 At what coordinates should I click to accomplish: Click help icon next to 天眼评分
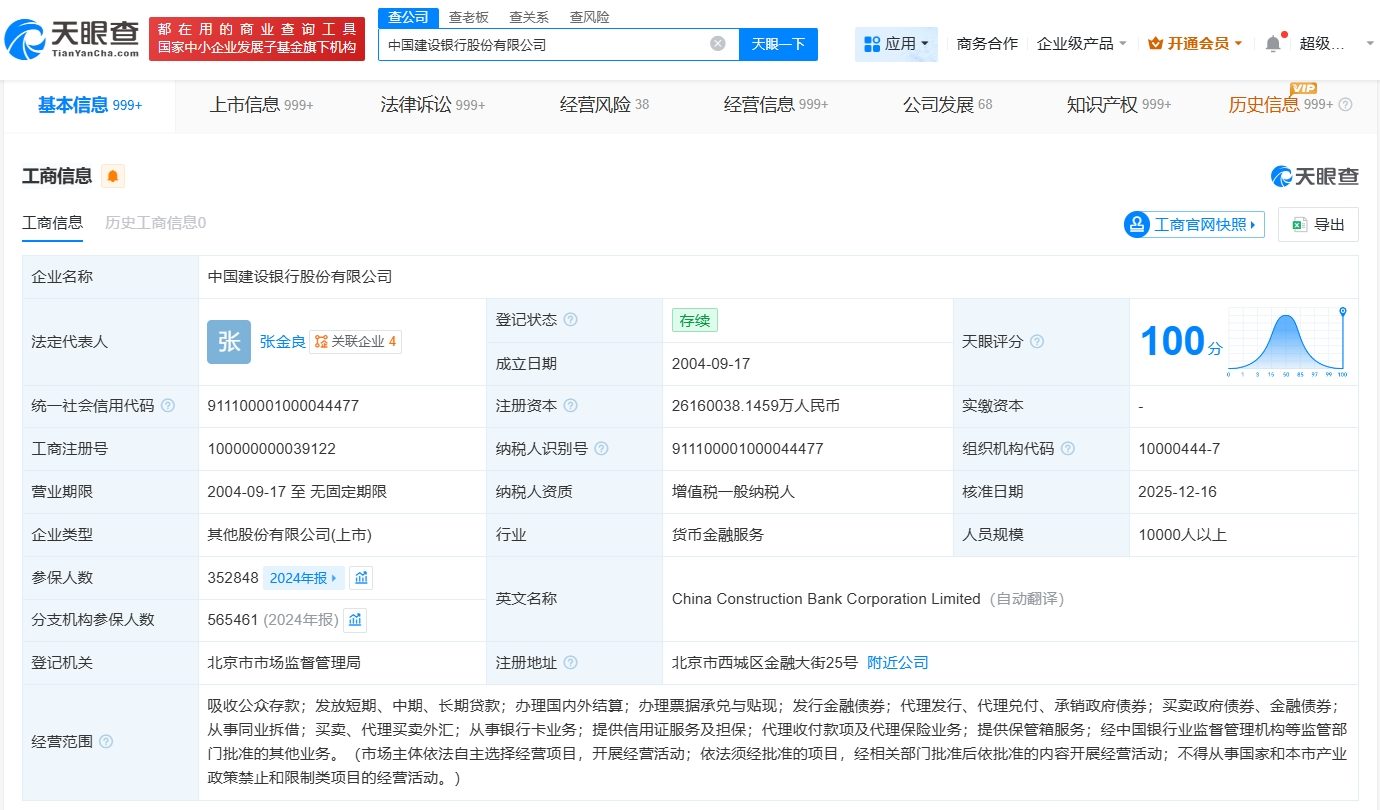(x=1037, y=342)
